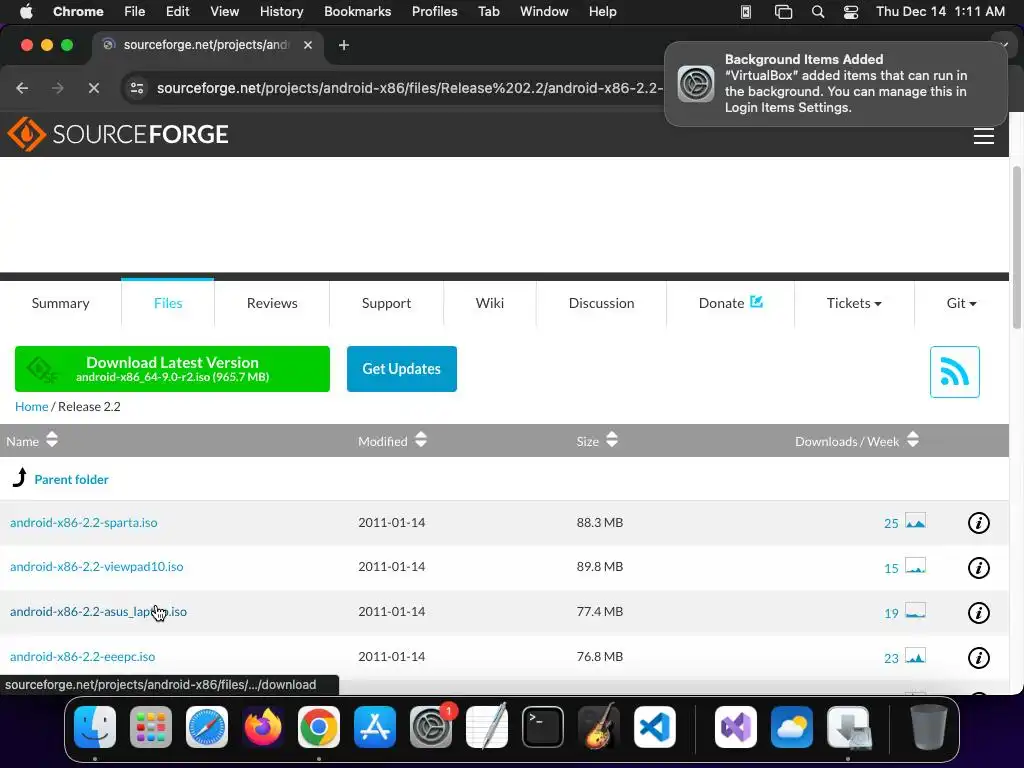
Task: Click the Background Items Added notification
Action: click(835, 84)
